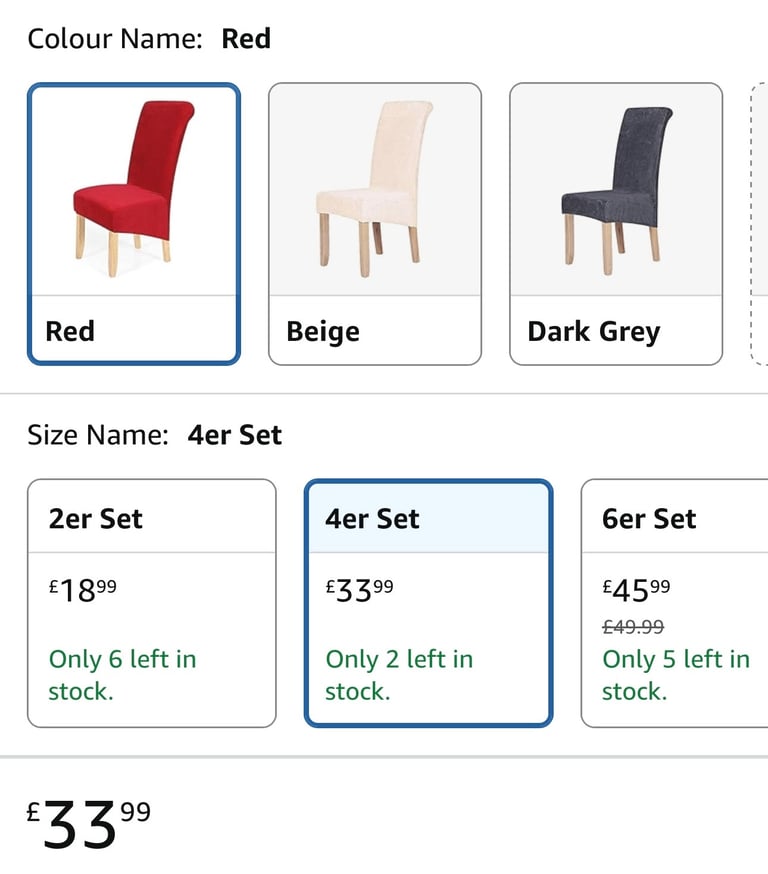Click 'Only 6 left in stock' text
The image size is (768, 874).
pyautogui.click(x=123, y=675)
